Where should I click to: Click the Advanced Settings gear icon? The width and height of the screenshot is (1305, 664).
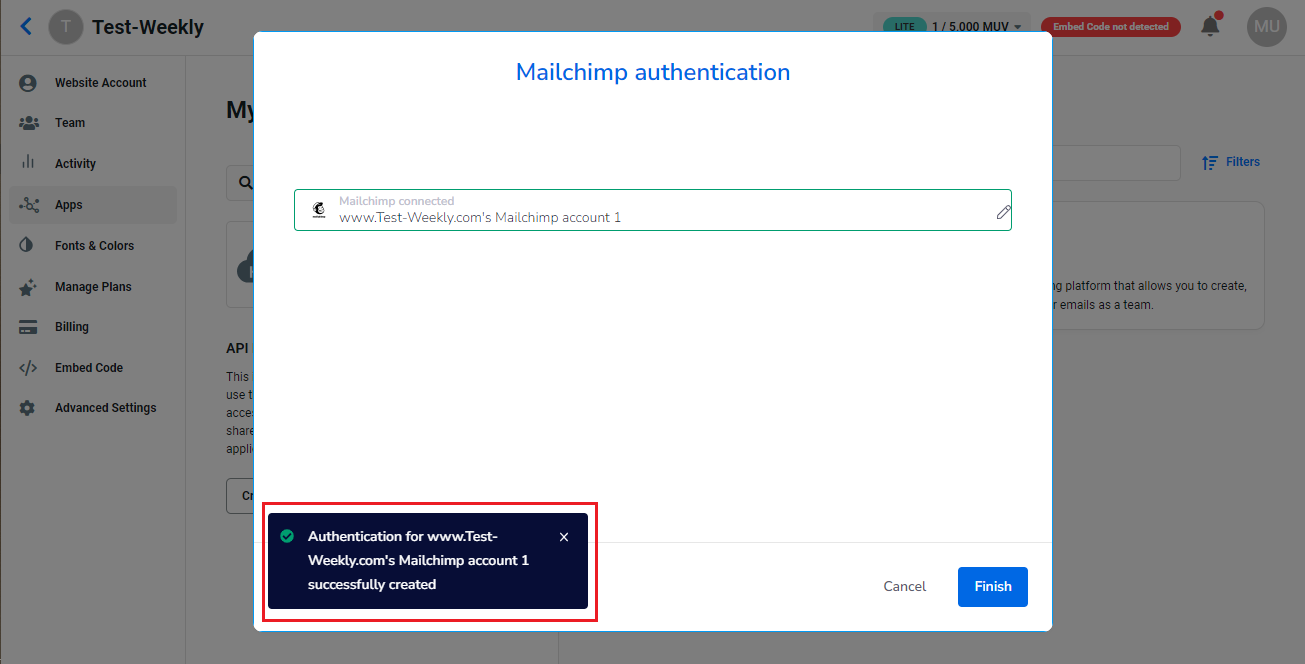[x=28, y=408]
